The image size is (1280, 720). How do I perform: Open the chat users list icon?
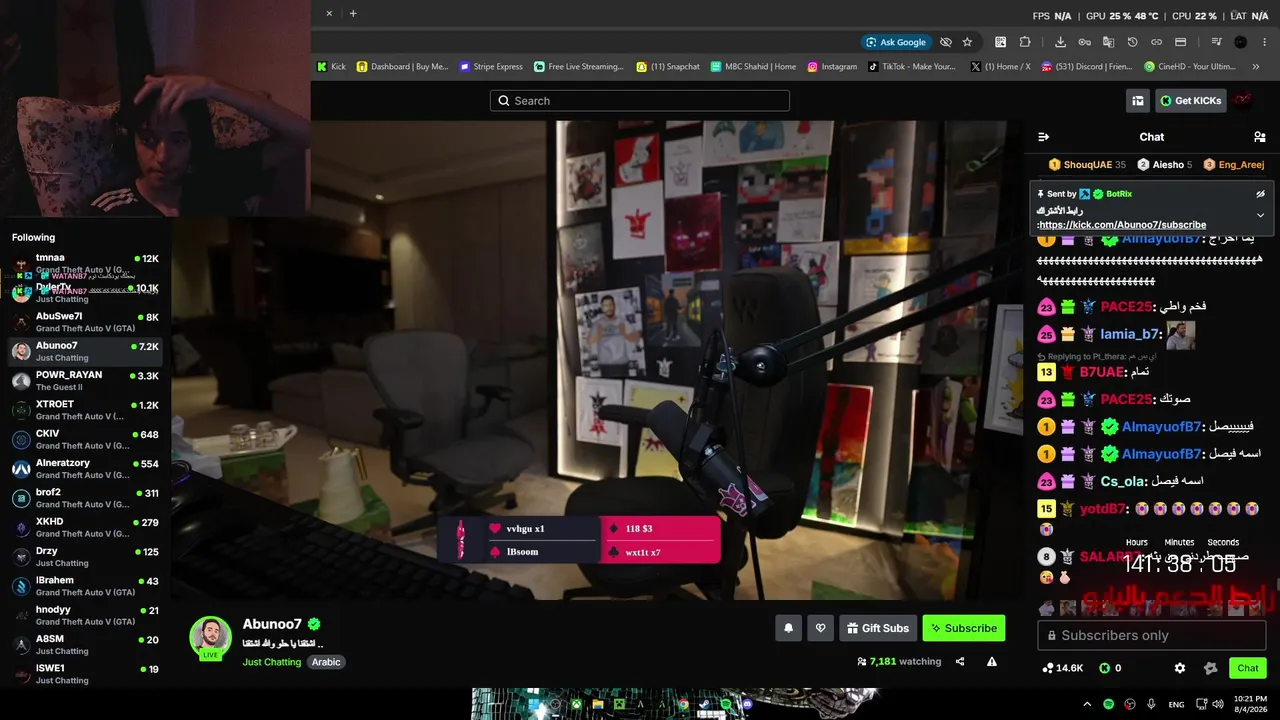pos(1259,137)
